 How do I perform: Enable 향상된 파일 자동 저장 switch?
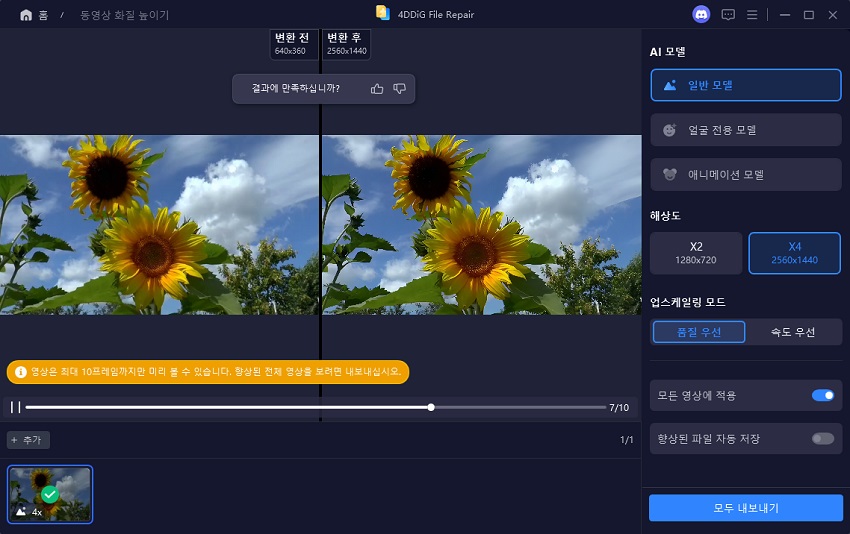coord(822,439)
